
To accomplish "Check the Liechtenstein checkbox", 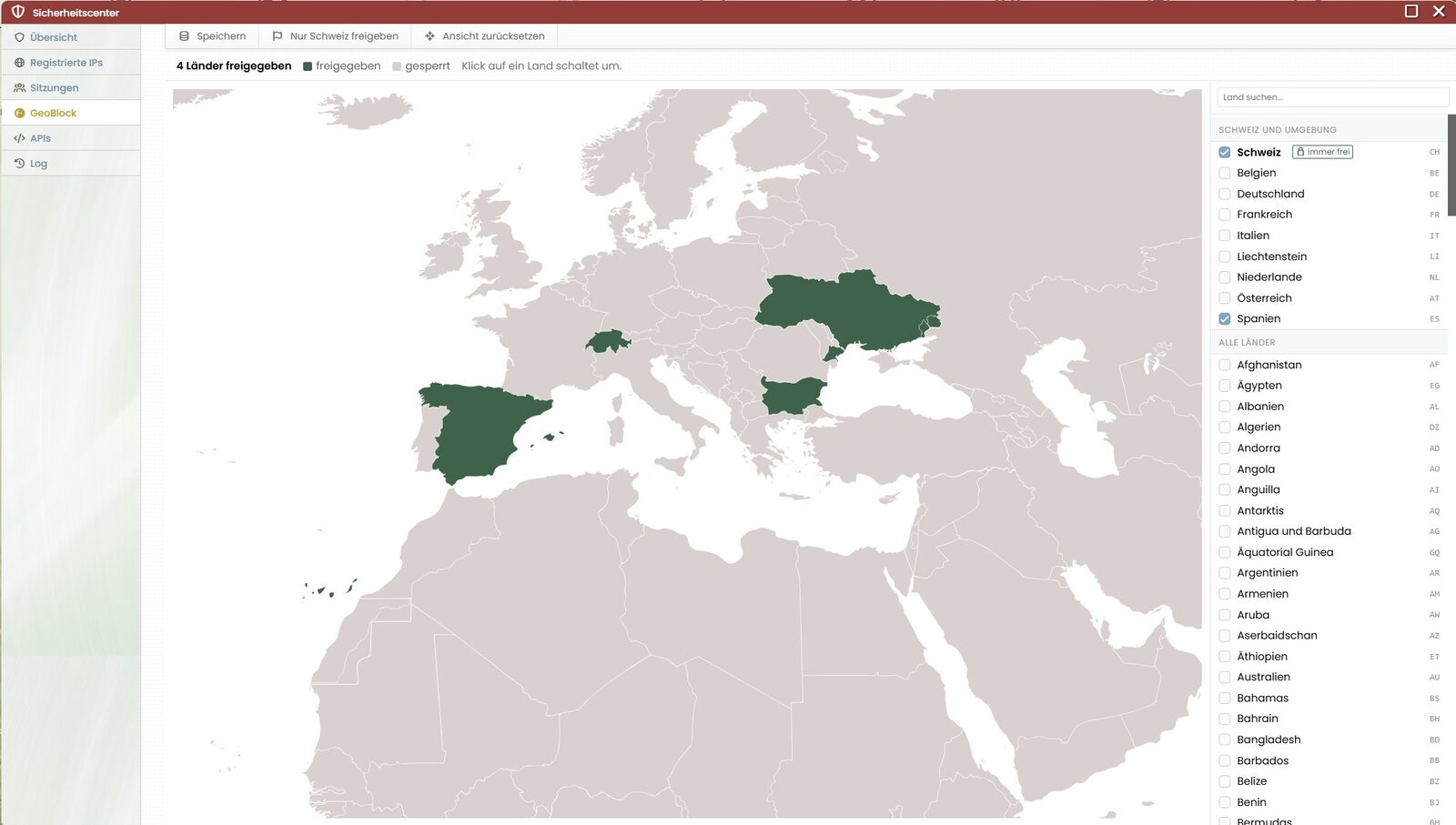I will pos(1225,257).
